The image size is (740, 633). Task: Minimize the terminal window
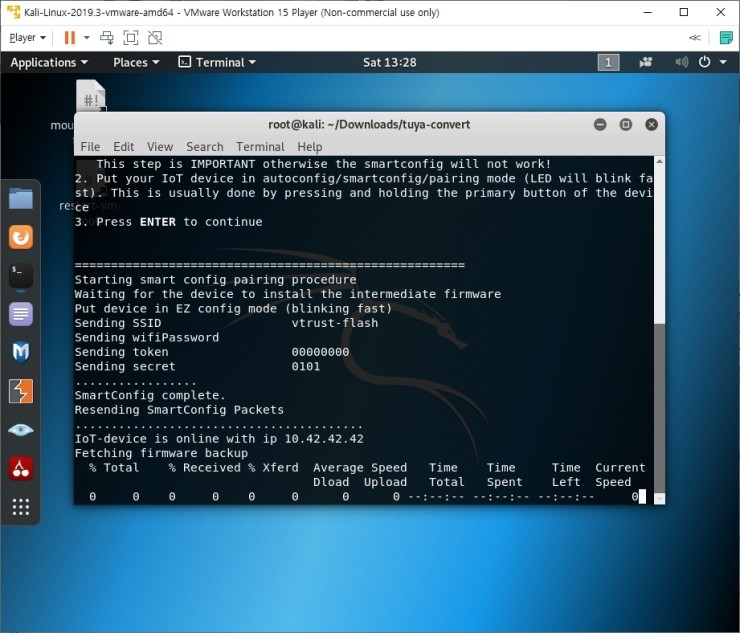coord(600,125)
